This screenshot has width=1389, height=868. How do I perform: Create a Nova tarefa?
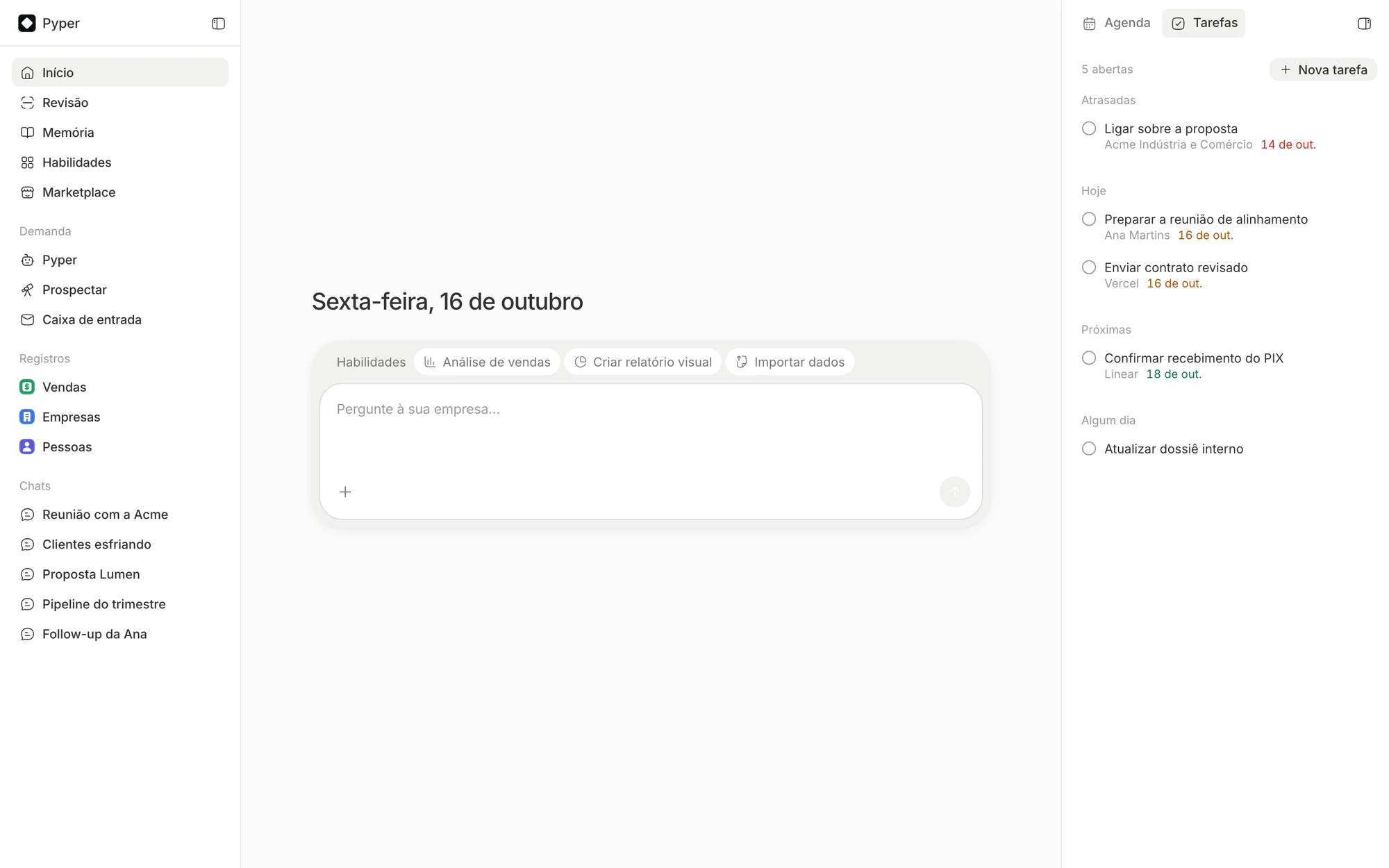click(1323, 69)
